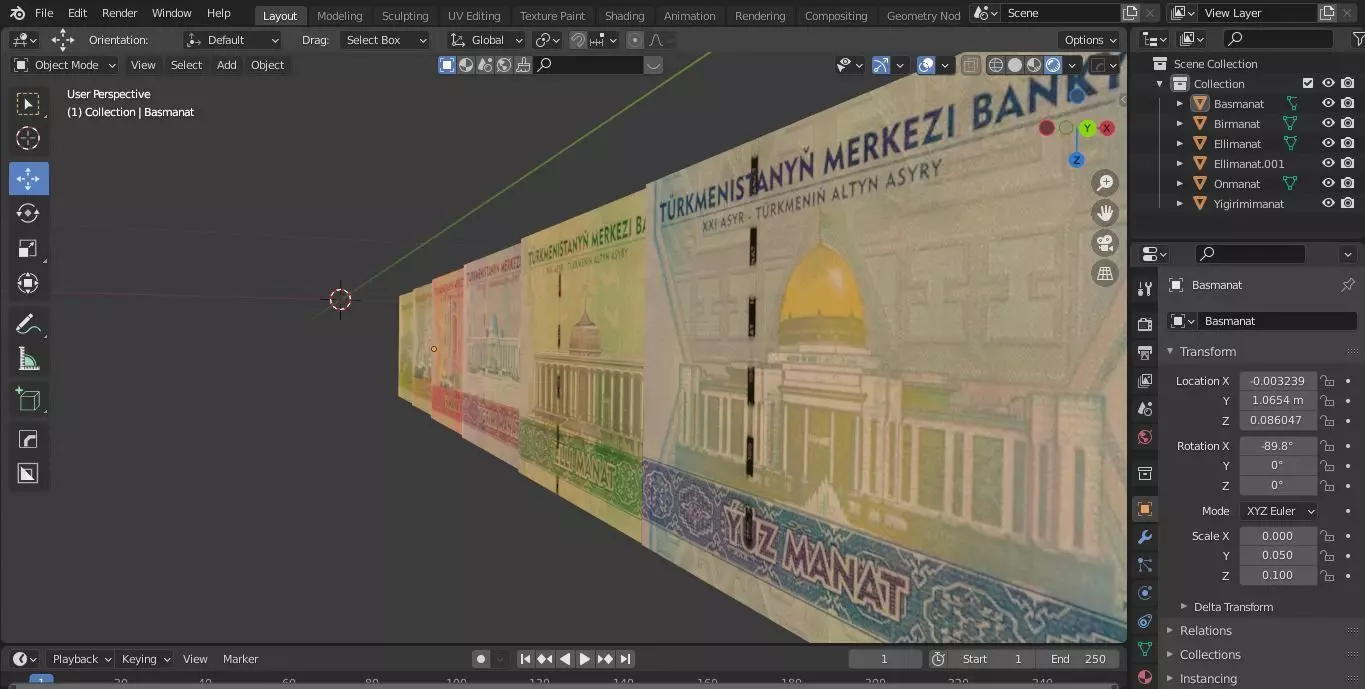Select the Transform tool

point(28,283)
